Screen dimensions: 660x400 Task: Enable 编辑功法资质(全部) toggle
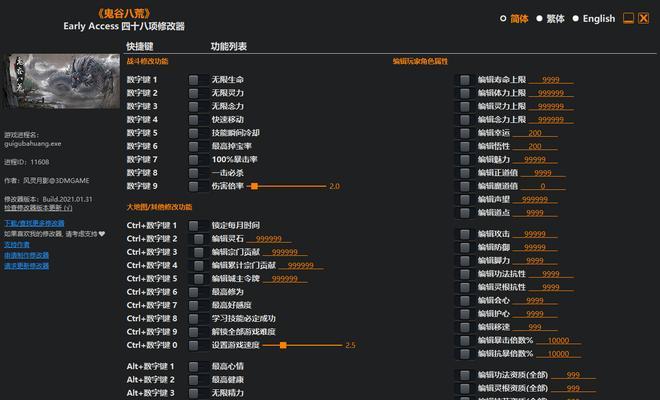(465, 375)
